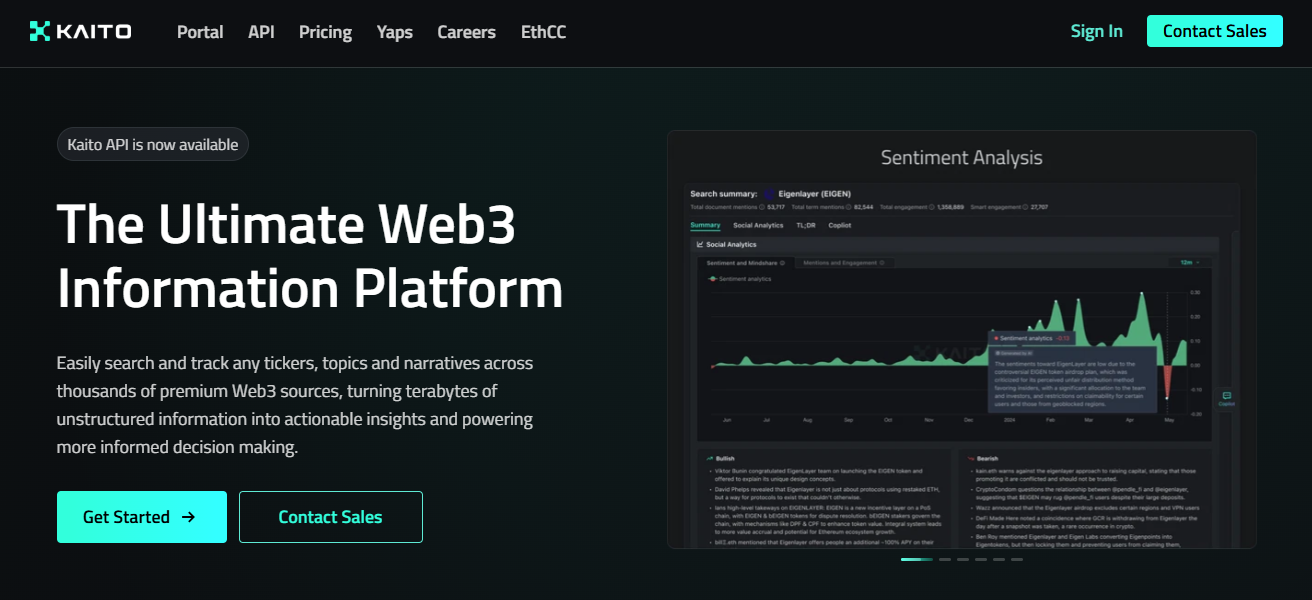
Task: Select the last carousel slide indicator
Action: click(1016, 559)
